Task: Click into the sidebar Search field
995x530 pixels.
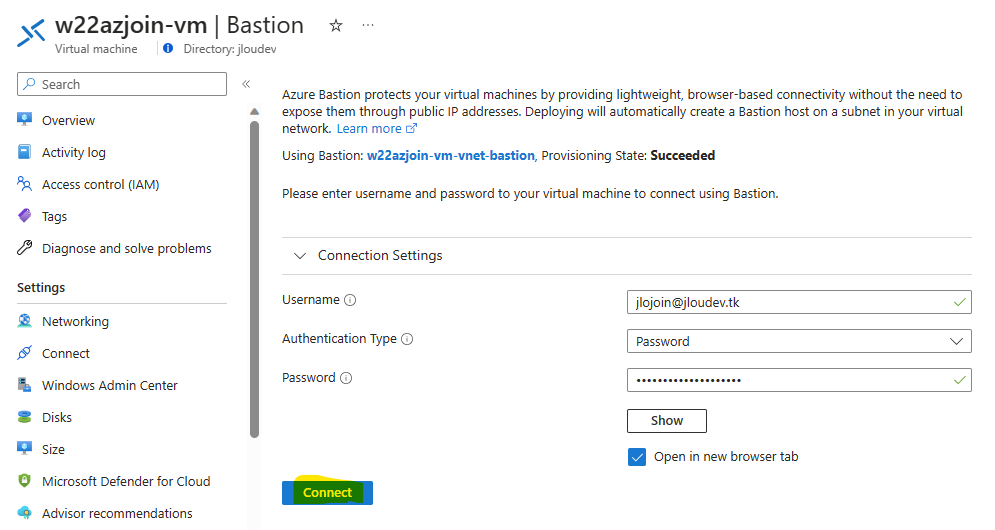Action: [x=122, y=84]
